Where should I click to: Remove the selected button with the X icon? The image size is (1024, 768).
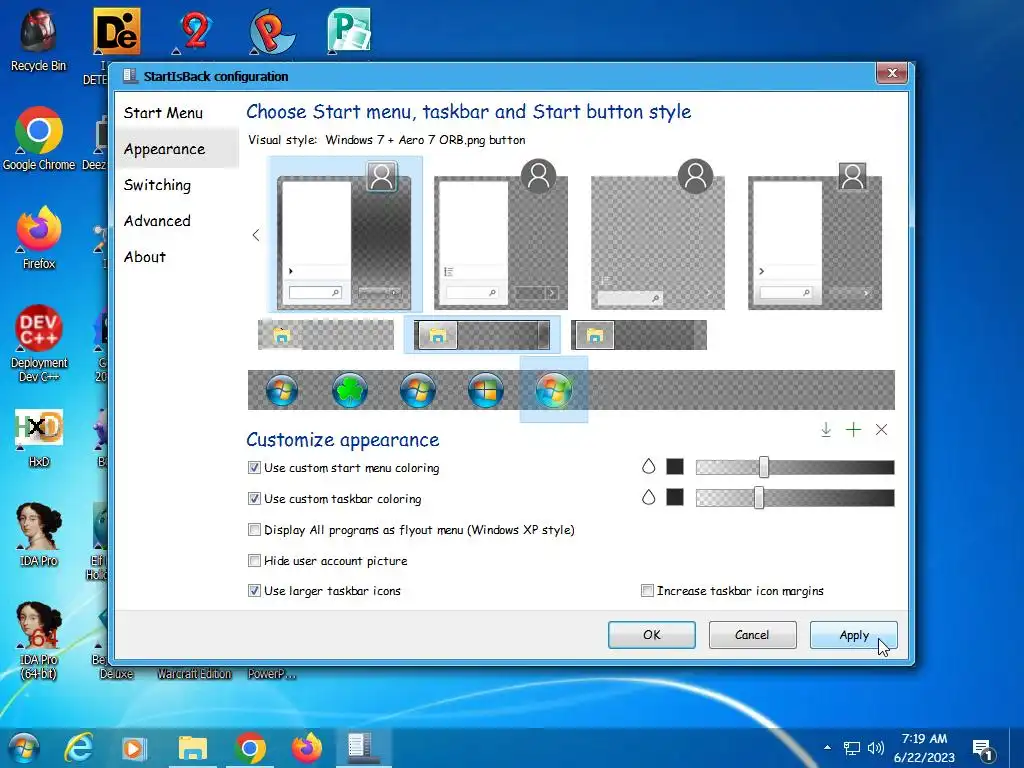tap(882, 430)
